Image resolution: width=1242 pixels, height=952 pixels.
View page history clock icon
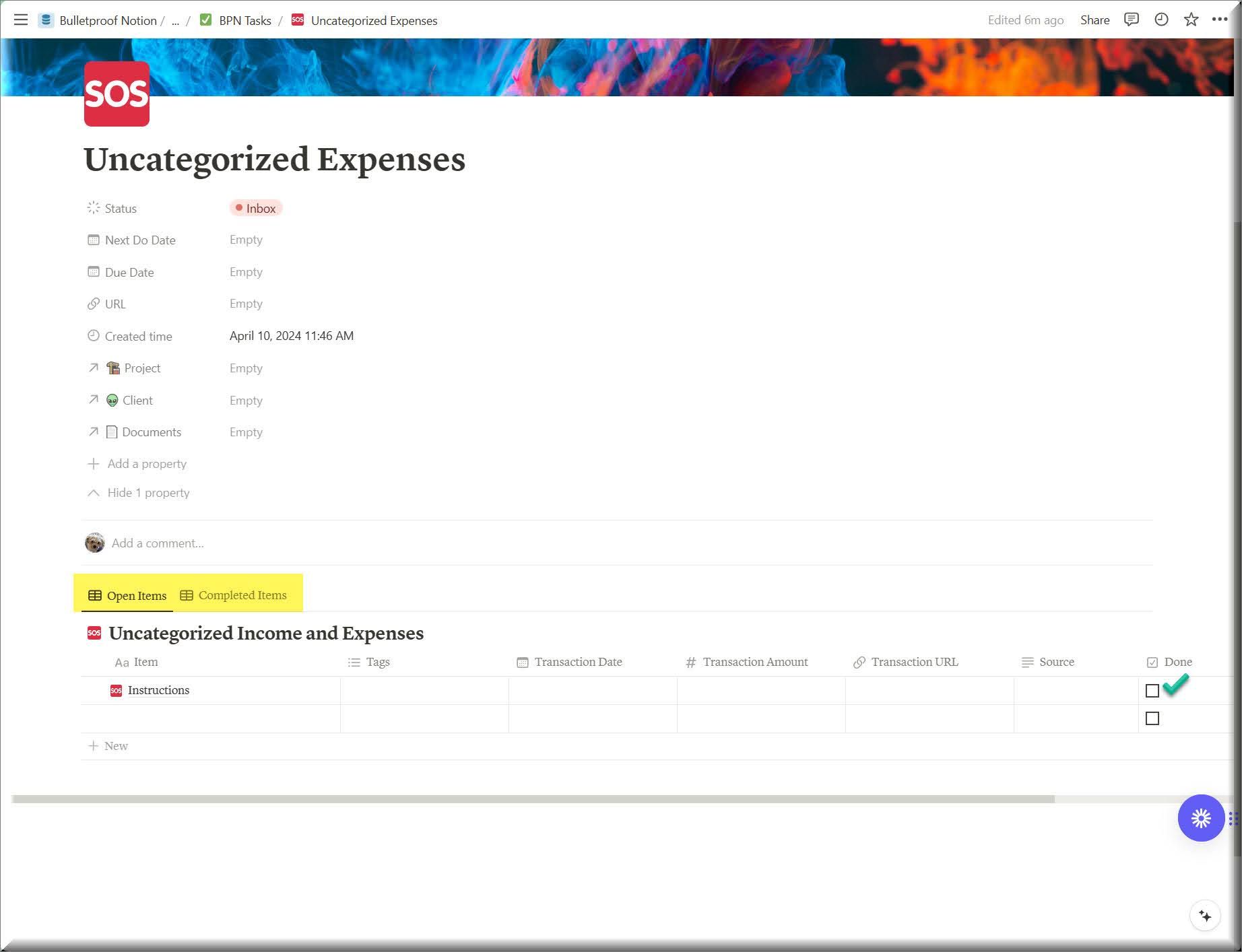[x=1161, y=20]
